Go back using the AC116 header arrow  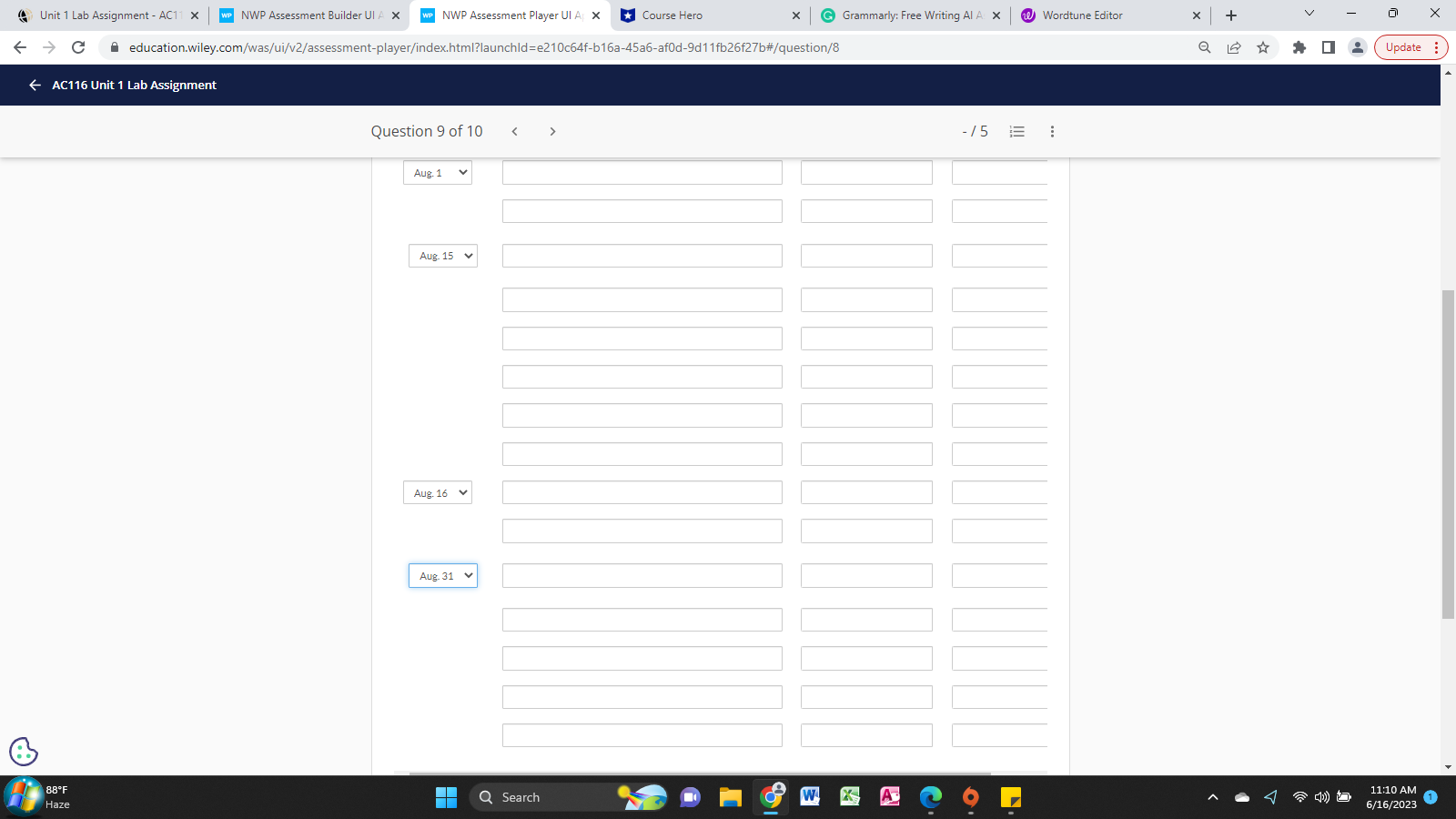pos(35,85)
